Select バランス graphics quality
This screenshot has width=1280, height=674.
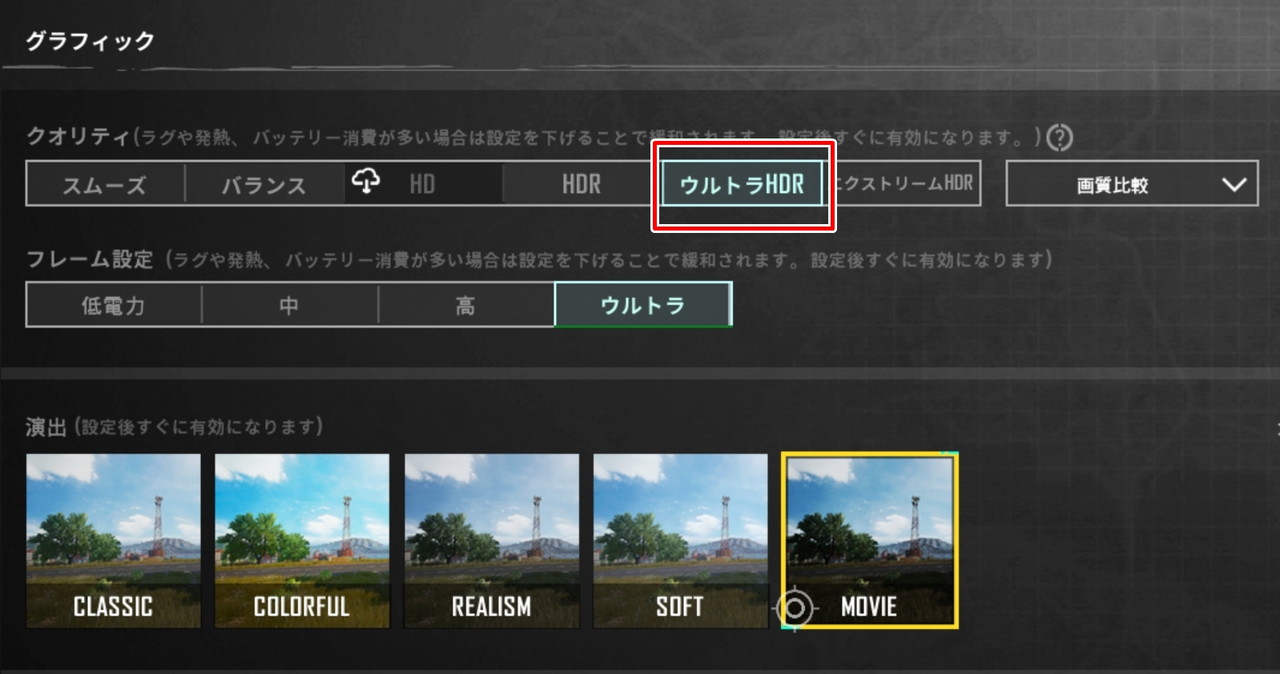point(264,184)
